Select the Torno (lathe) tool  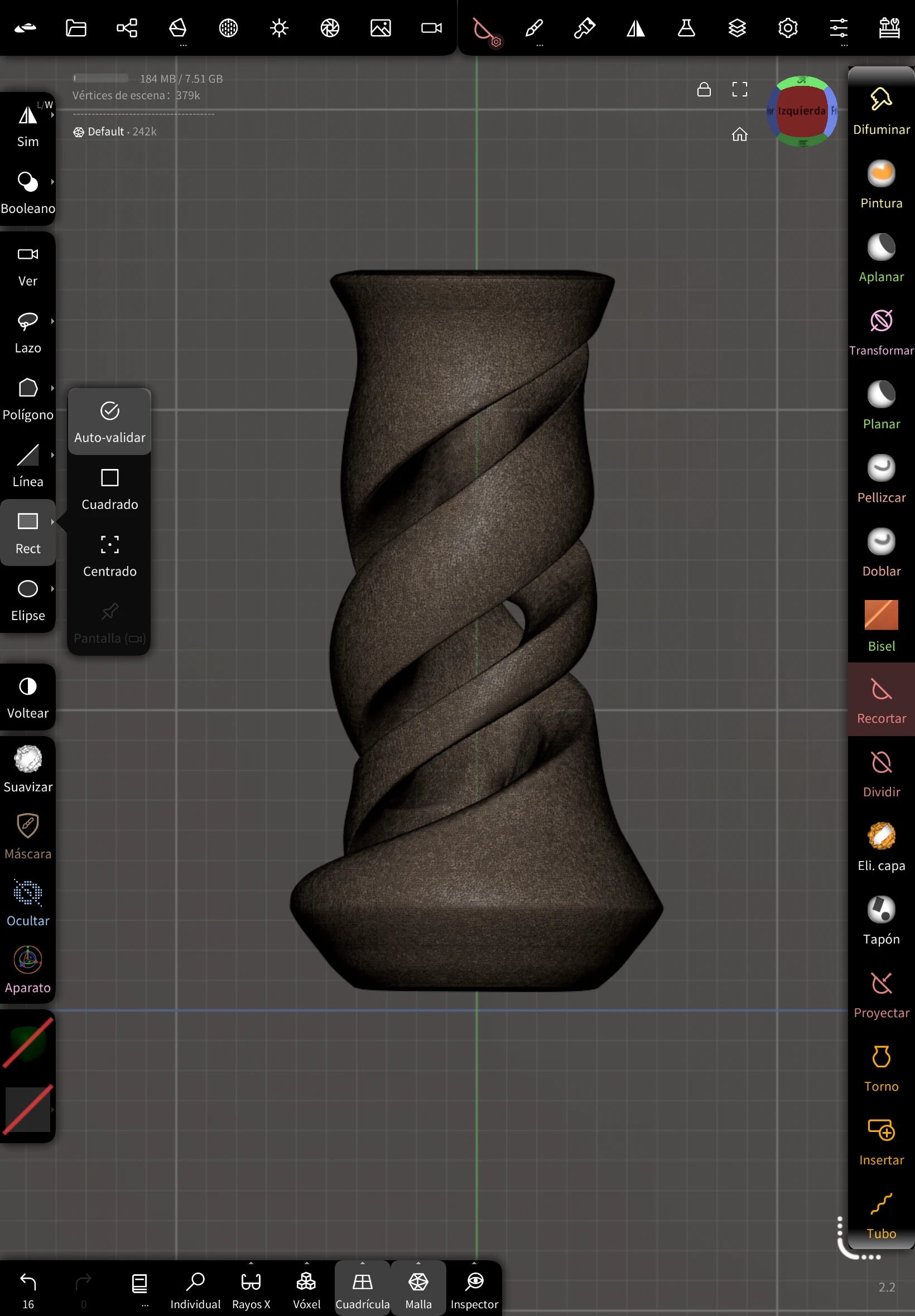(x=880, y=1067)
